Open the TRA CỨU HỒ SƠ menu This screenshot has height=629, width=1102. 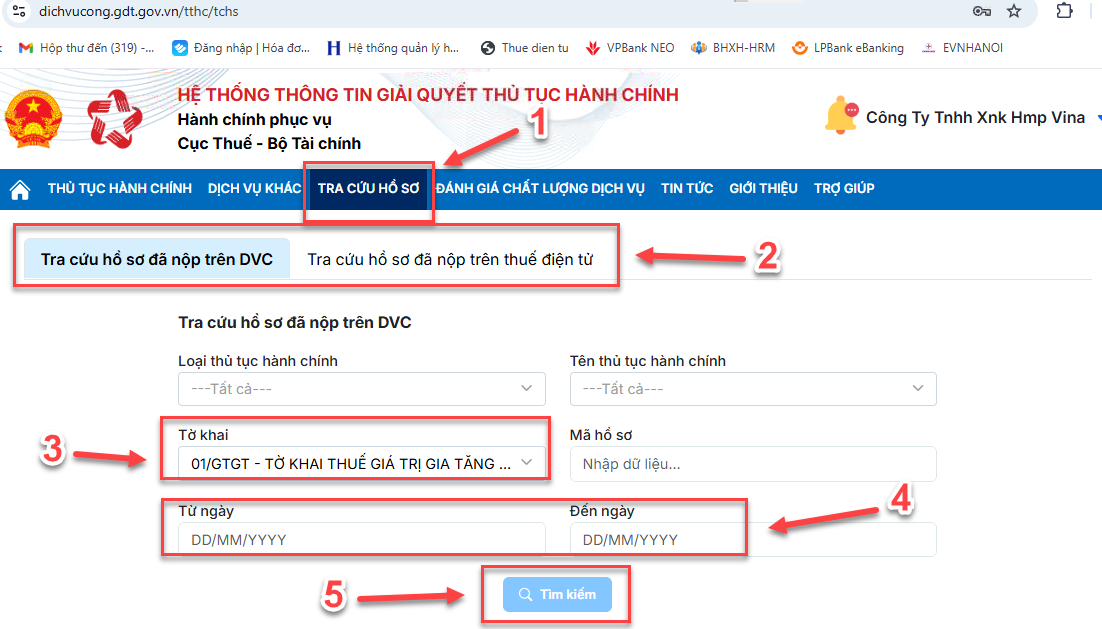tap(368, 189)
